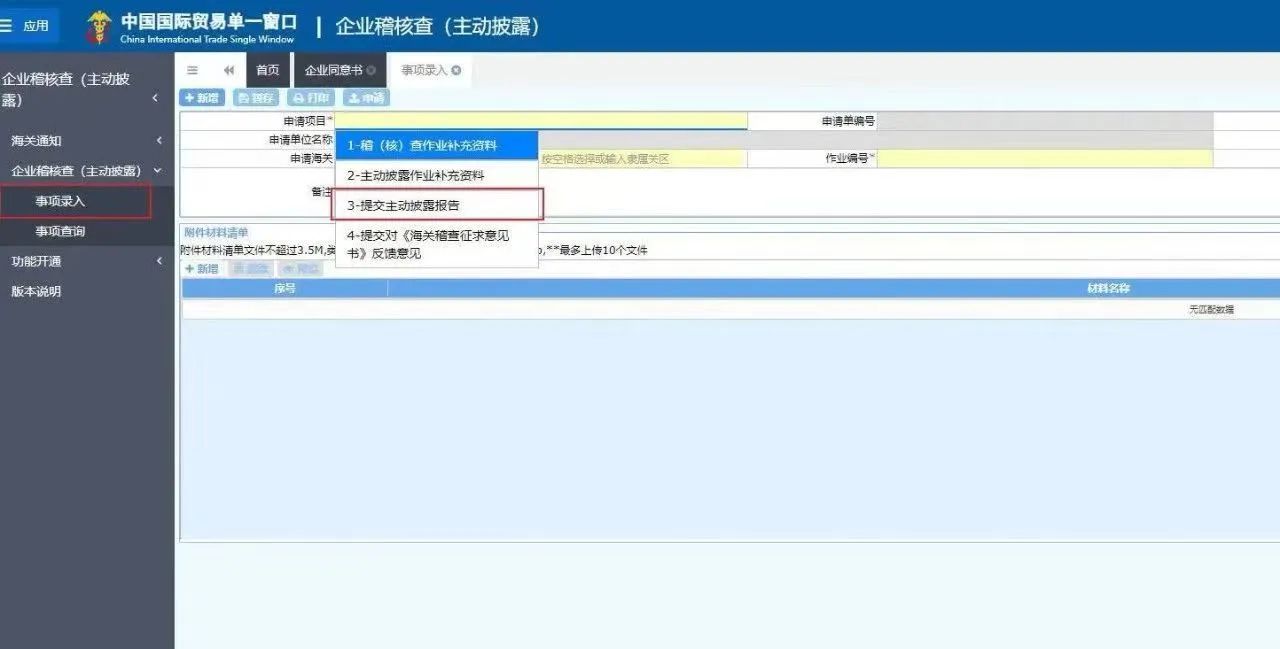This screenshot has height=649, width=1280.
Task: Collapse 企业稽核查（主动披露）submenu
Action: point(157,171)
